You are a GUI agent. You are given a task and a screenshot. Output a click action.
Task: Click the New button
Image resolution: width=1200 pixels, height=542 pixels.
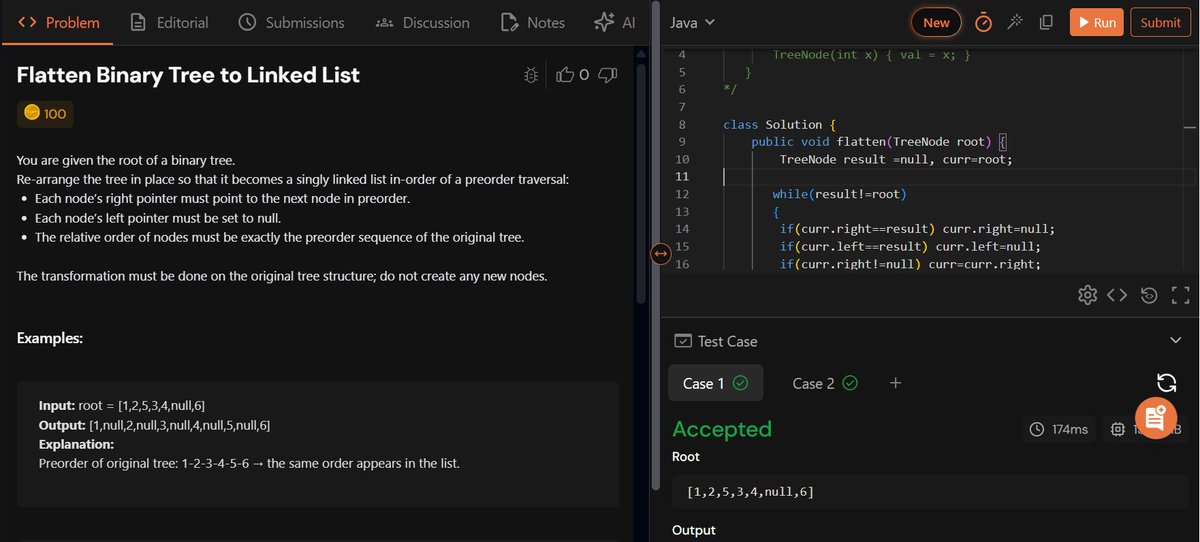(x=936, y=22)
